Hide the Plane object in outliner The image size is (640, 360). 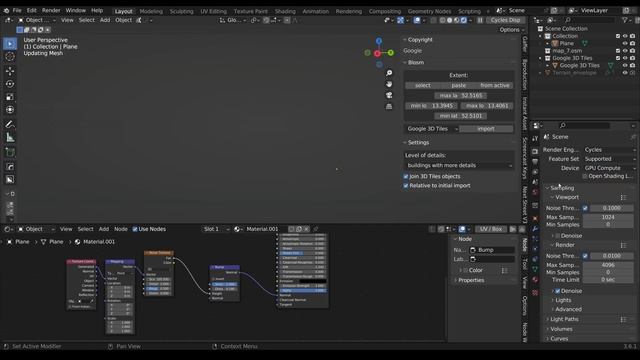point(625,43)
